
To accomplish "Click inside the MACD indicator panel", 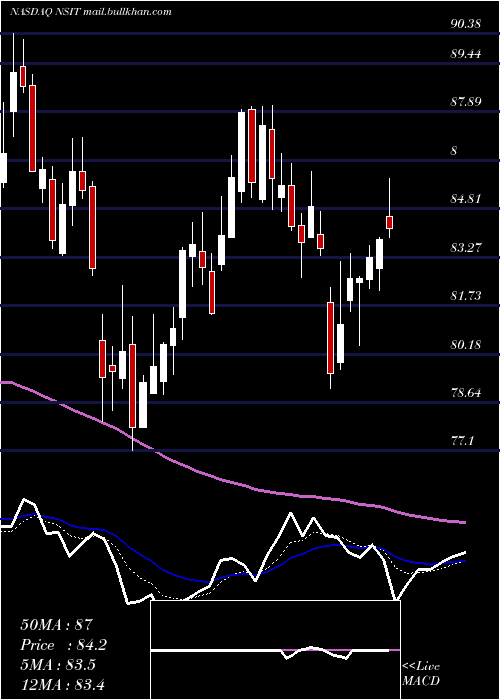I will [275, 650].
